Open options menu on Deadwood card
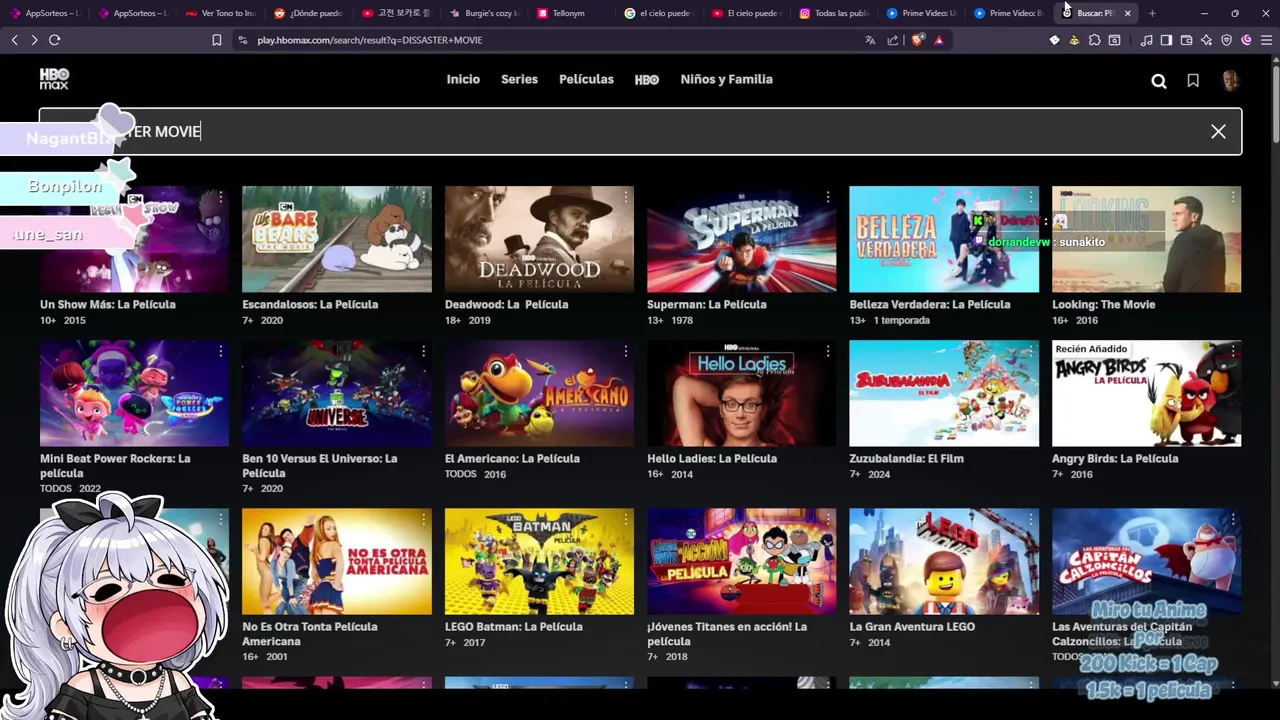1280x720 pixels. pyautogui.click(x=626, y=197)
